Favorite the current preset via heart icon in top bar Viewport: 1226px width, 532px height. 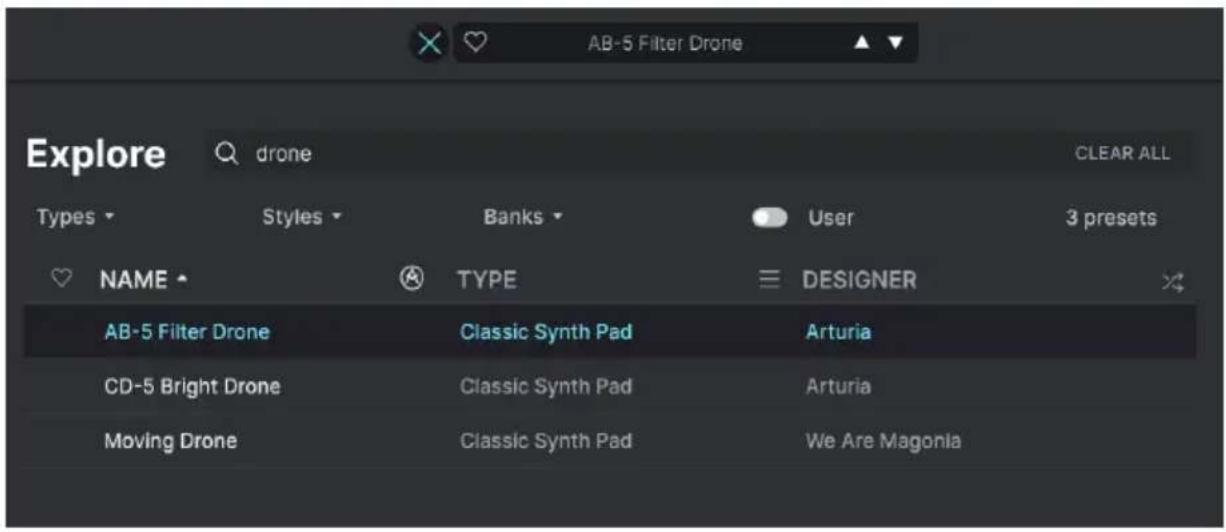tap(475, 43)
